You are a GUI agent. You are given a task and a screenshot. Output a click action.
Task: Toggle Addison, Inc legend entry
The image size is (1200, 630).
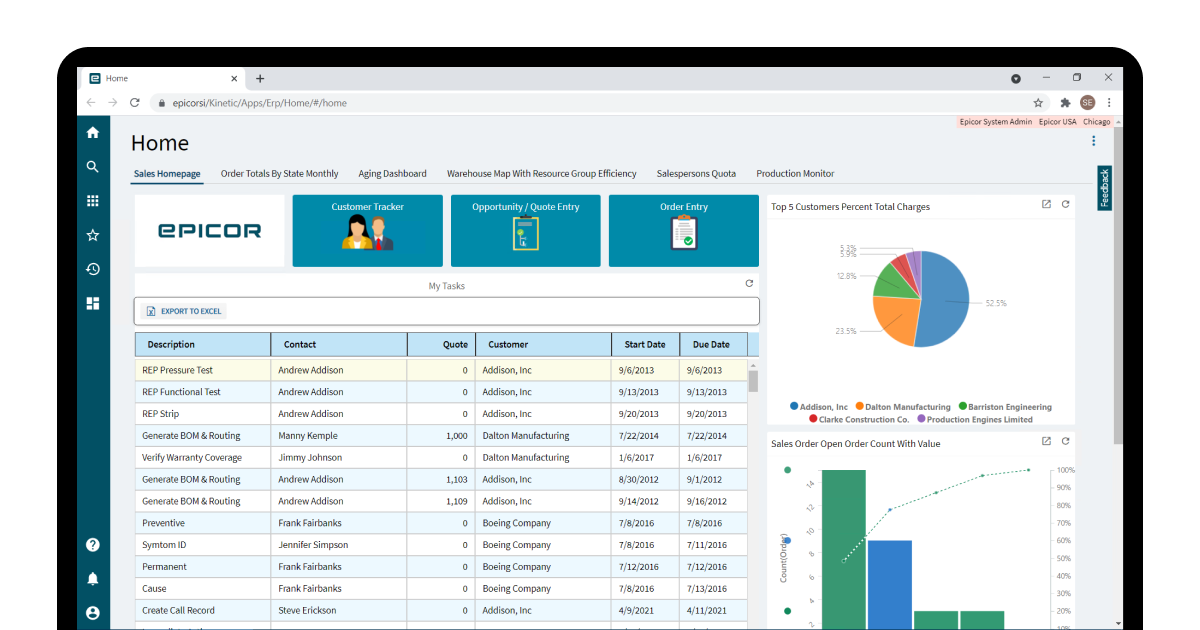(x=818, y=407)
